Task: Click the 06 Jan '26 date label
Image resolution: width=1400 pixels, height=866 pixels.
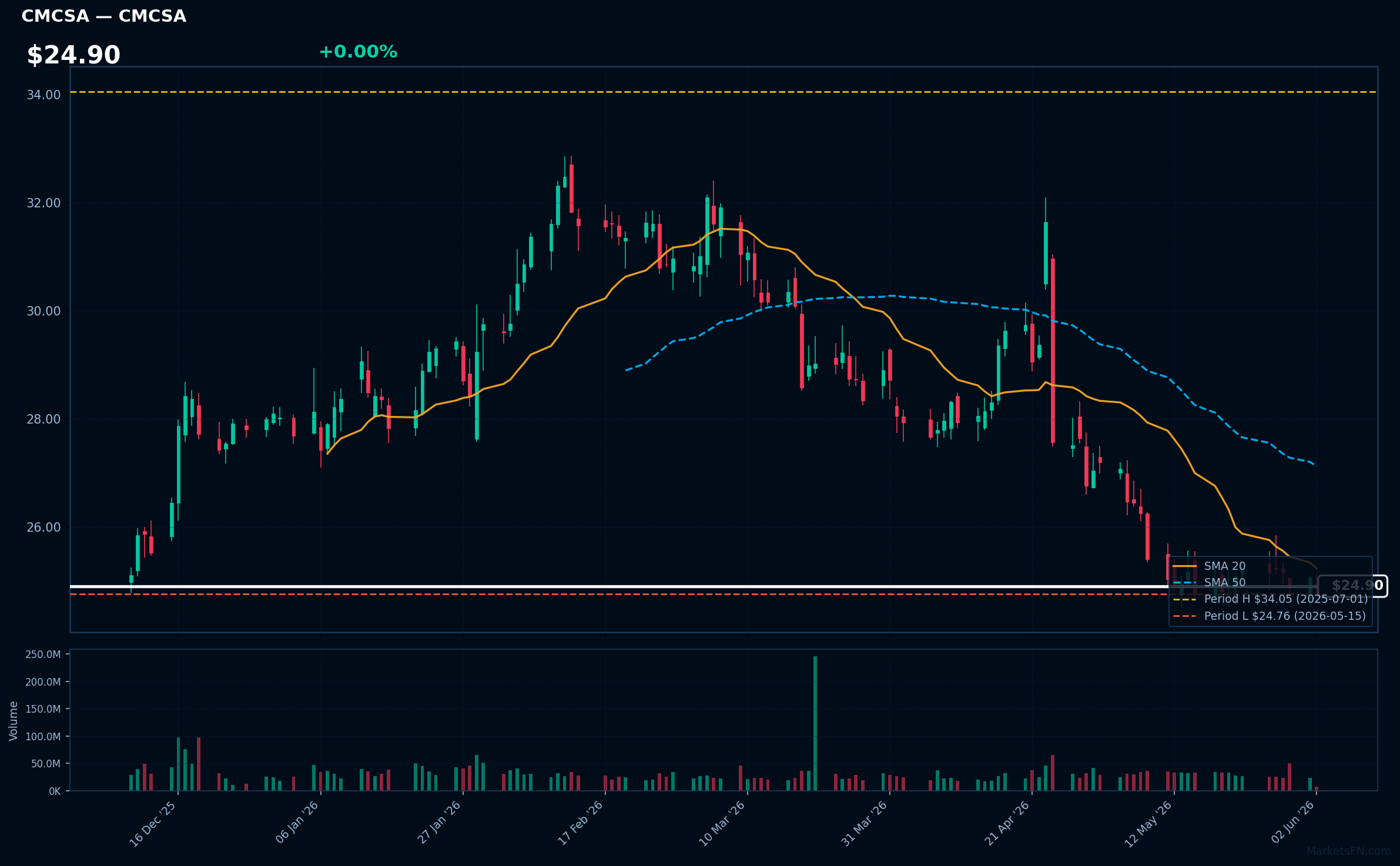Action: coord(297,823)
